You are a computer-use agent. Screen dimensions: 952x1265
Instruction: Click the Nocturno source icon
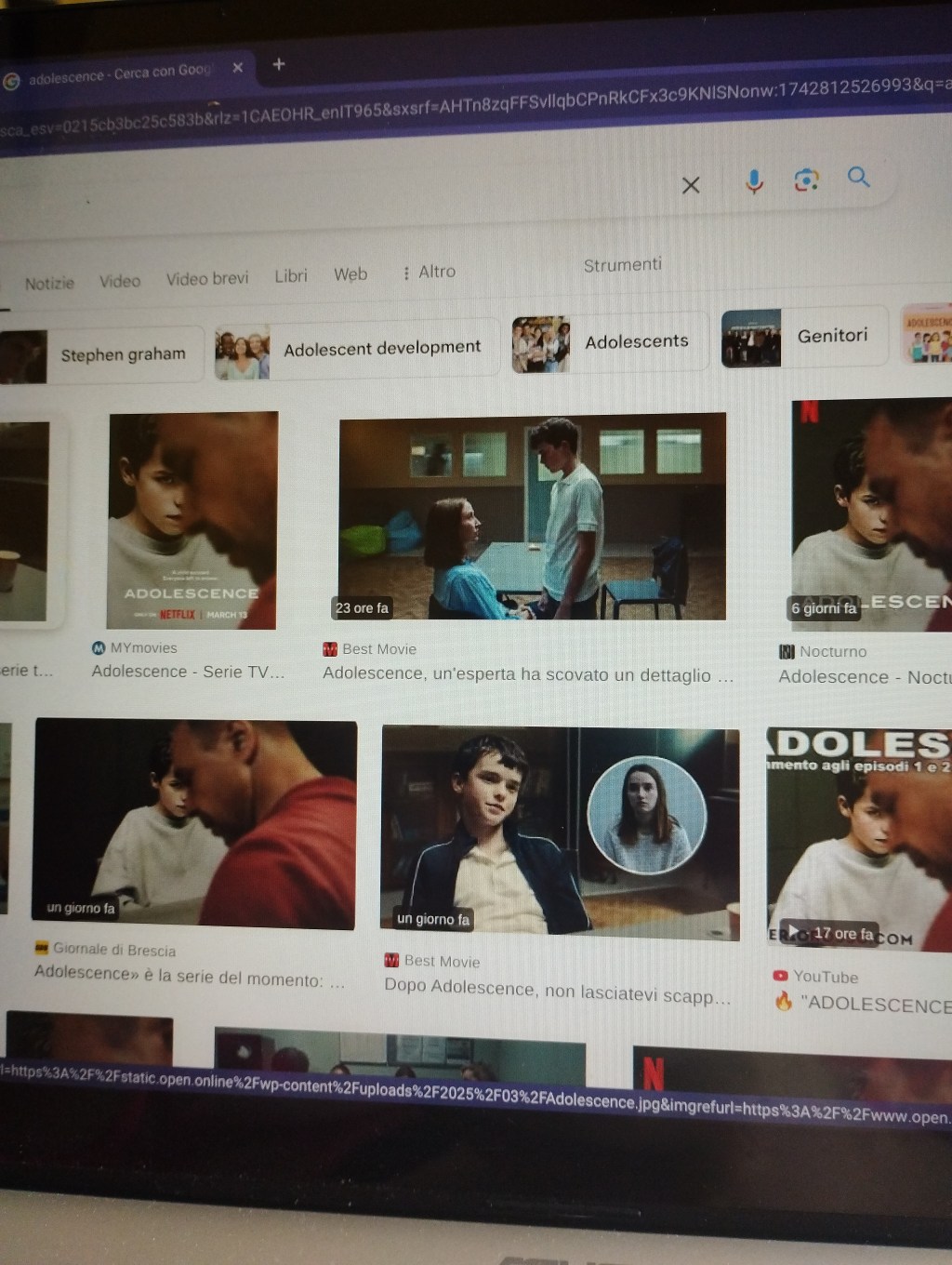pos(788,652)
